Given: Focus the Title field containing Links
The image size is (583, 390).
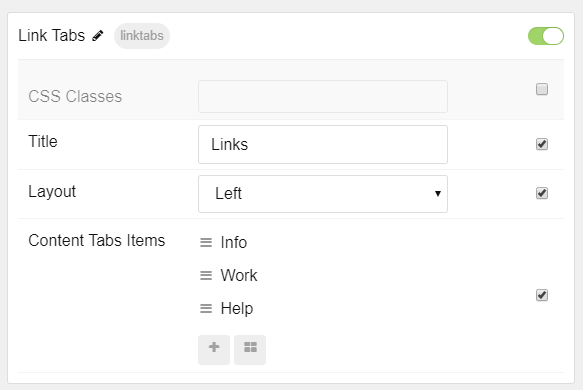Looking at the screenshot, I should click(323, 144).
